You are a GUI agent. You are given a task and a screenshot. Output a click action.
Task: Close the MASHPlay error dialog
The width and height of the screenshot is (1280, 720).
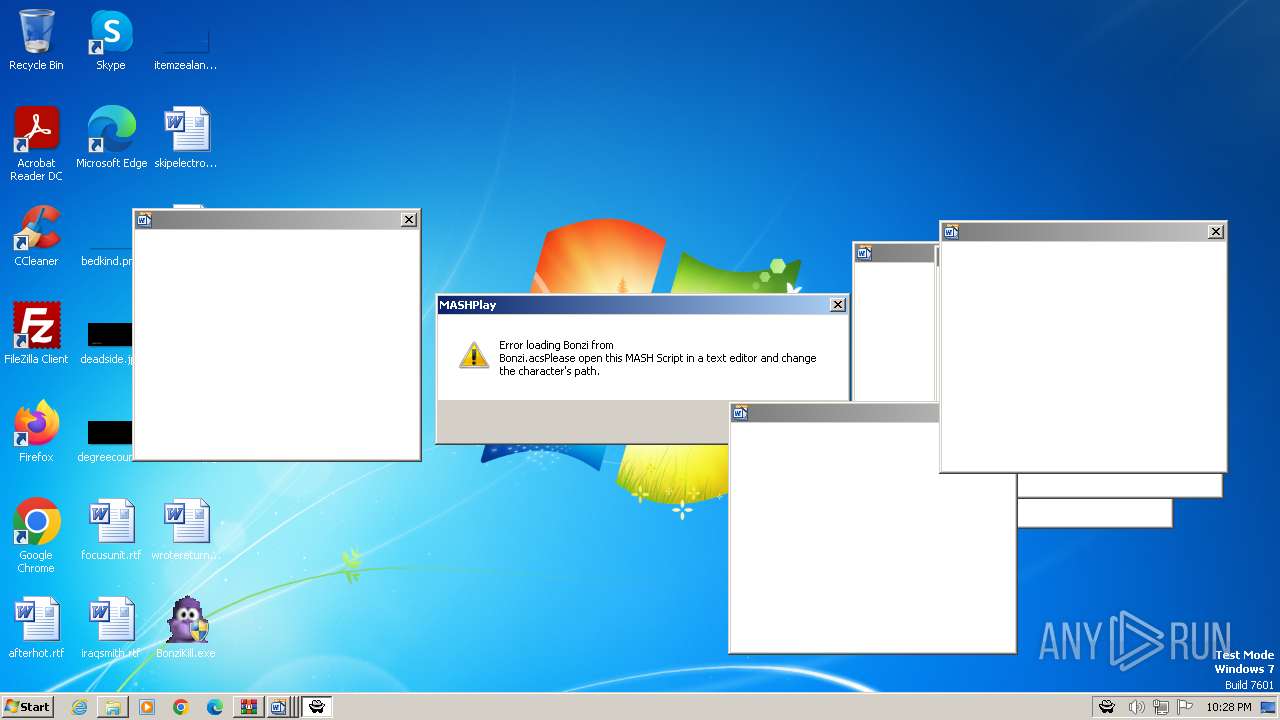(x=838, y=305)
